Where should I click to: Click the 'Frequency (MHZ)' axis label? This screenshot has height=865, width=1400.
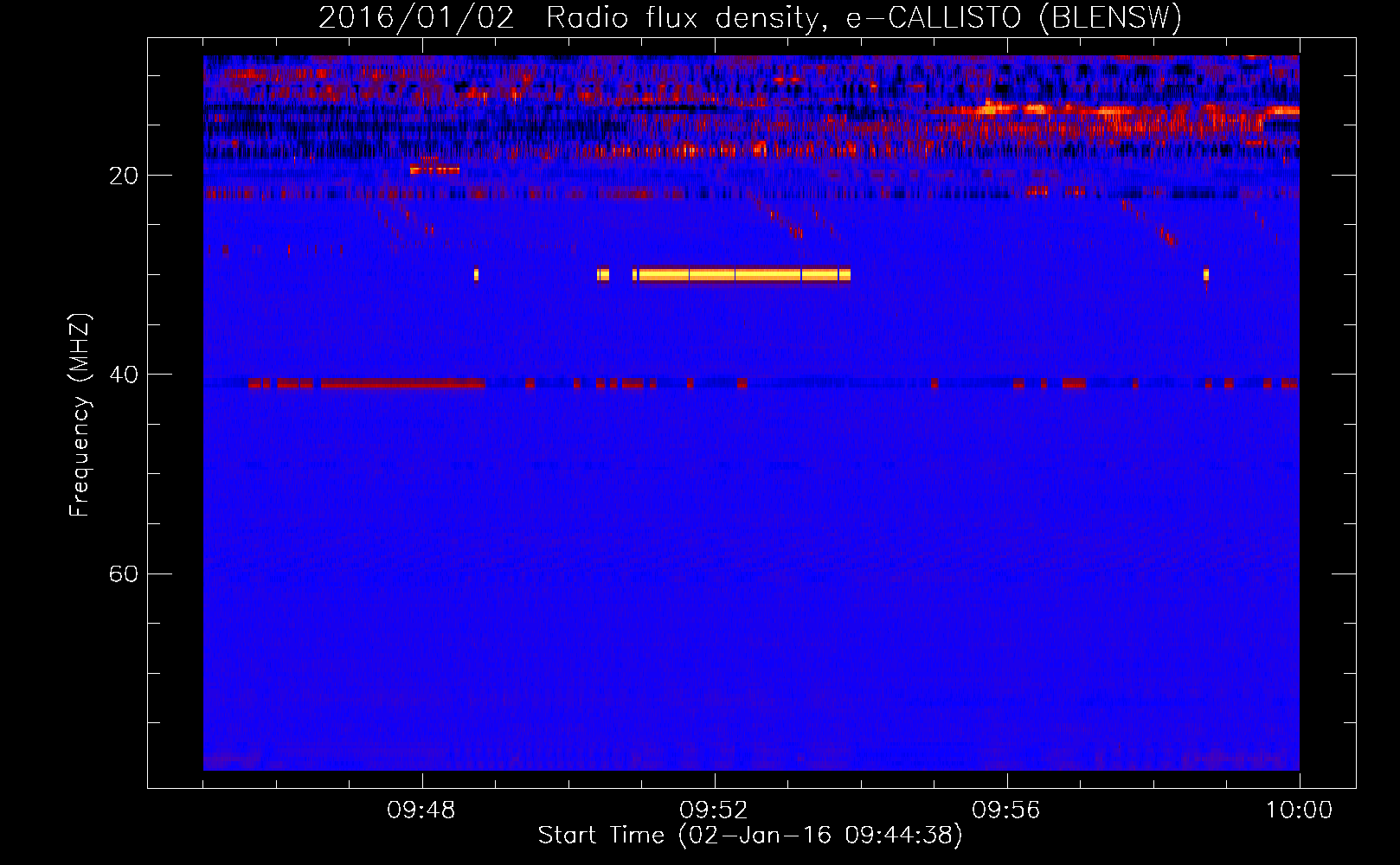(80, 415)
